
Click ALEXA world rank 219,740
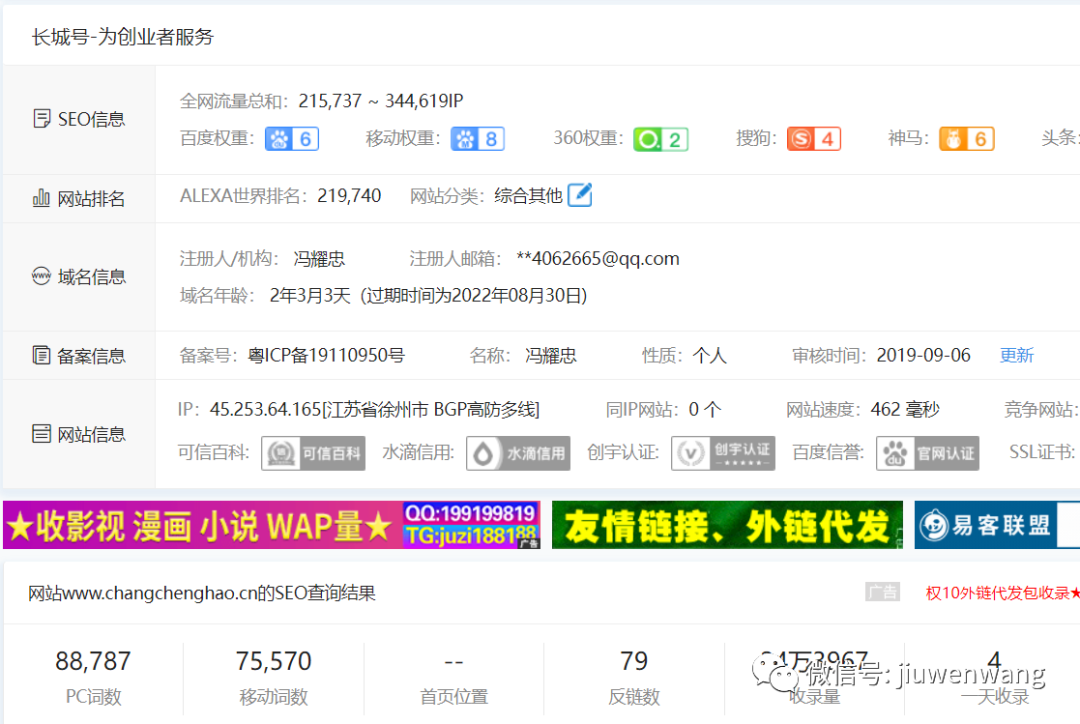pyautogui.click(x=349, y=196)
